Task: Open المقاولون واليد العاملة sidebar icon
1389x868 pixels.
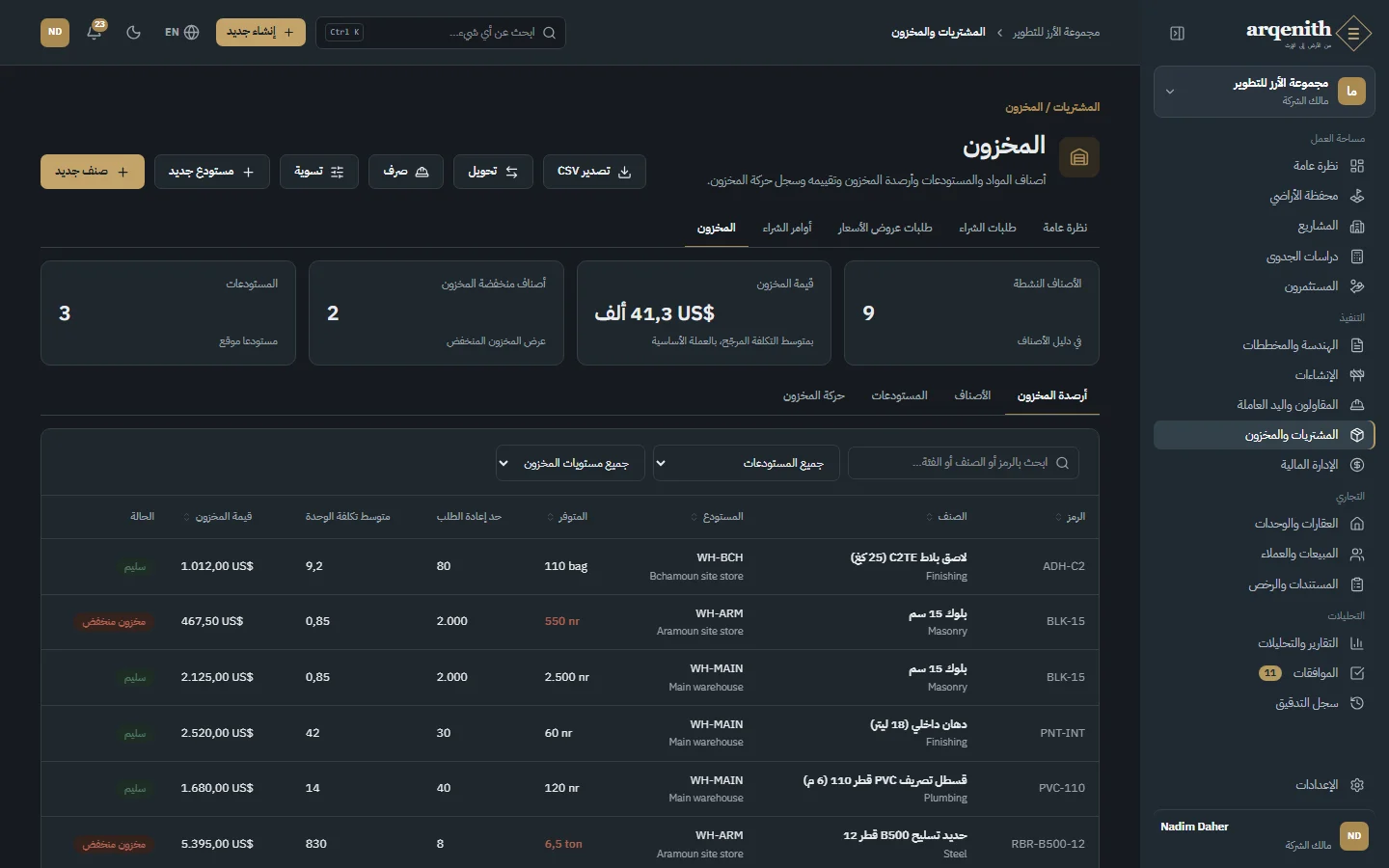Action: click(x=1357, y=405)
